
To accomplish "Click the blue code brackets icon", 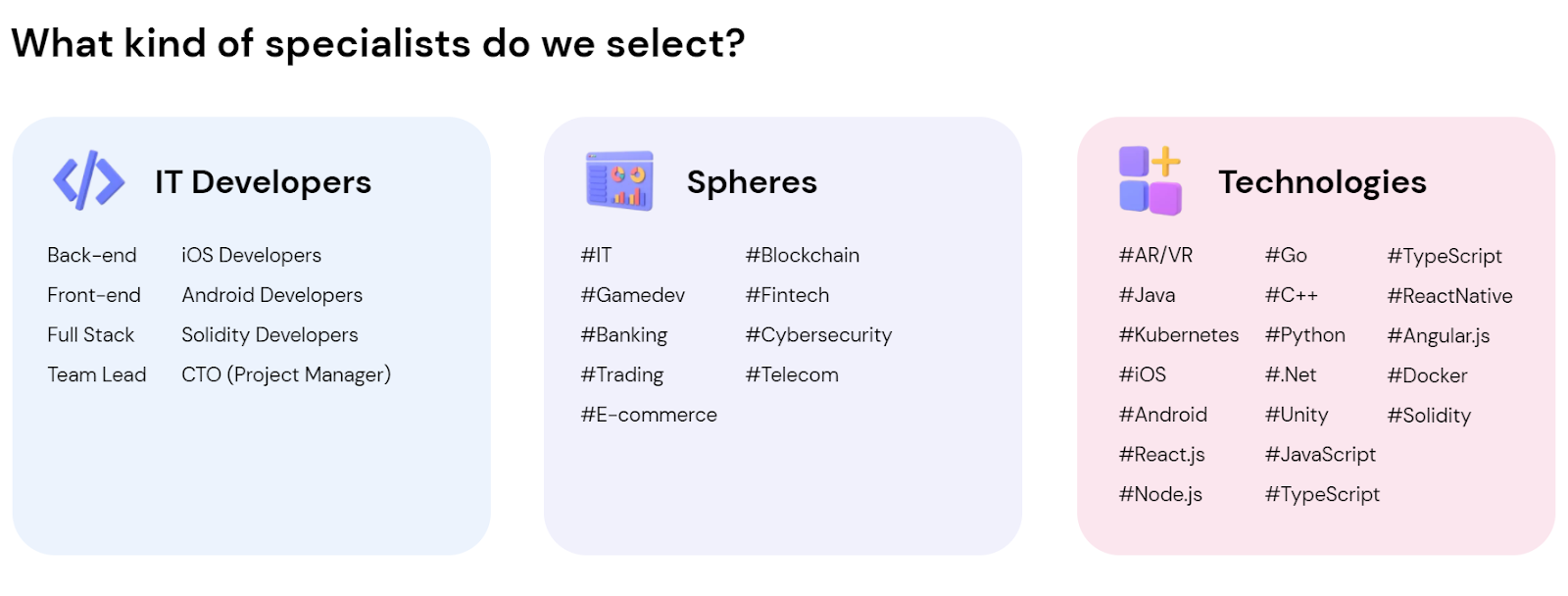I will click(x=89, y=180).
